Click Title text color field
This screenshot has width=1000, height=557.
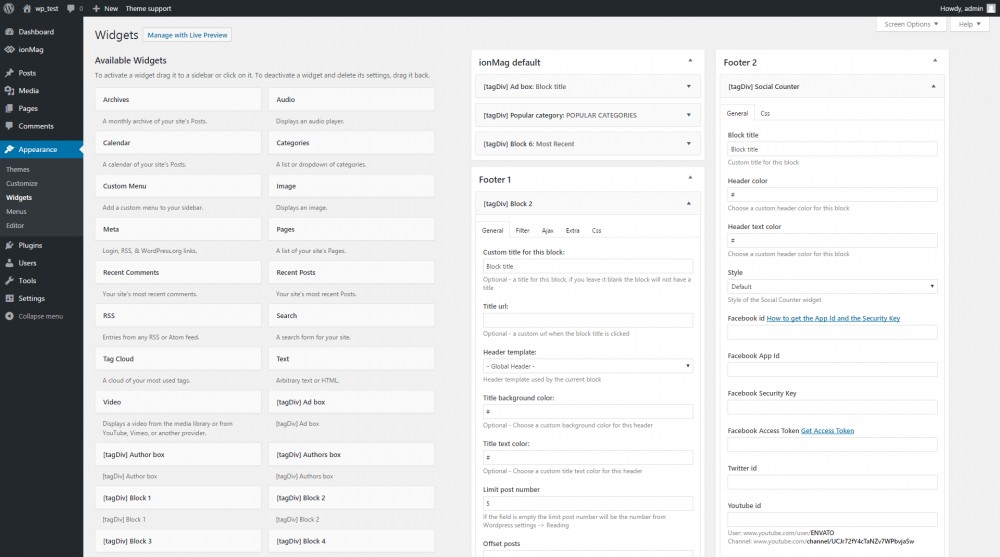(x=588, y=457)
